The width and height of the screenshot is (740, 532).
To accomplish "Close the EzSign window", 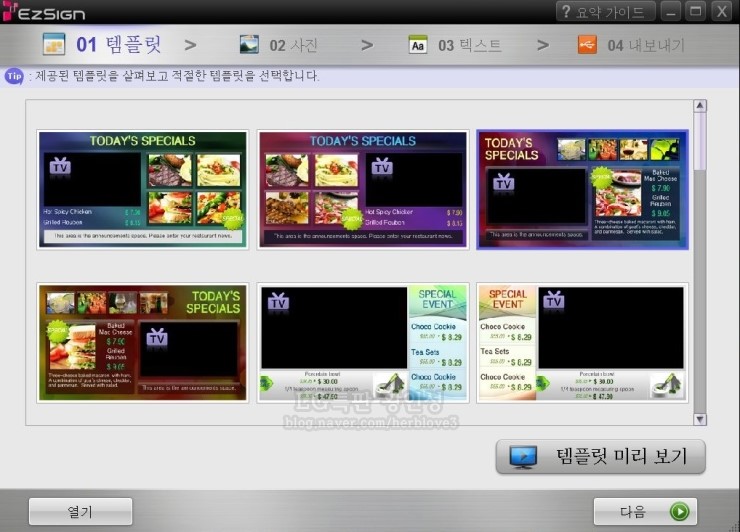I will tap(722, 11).
